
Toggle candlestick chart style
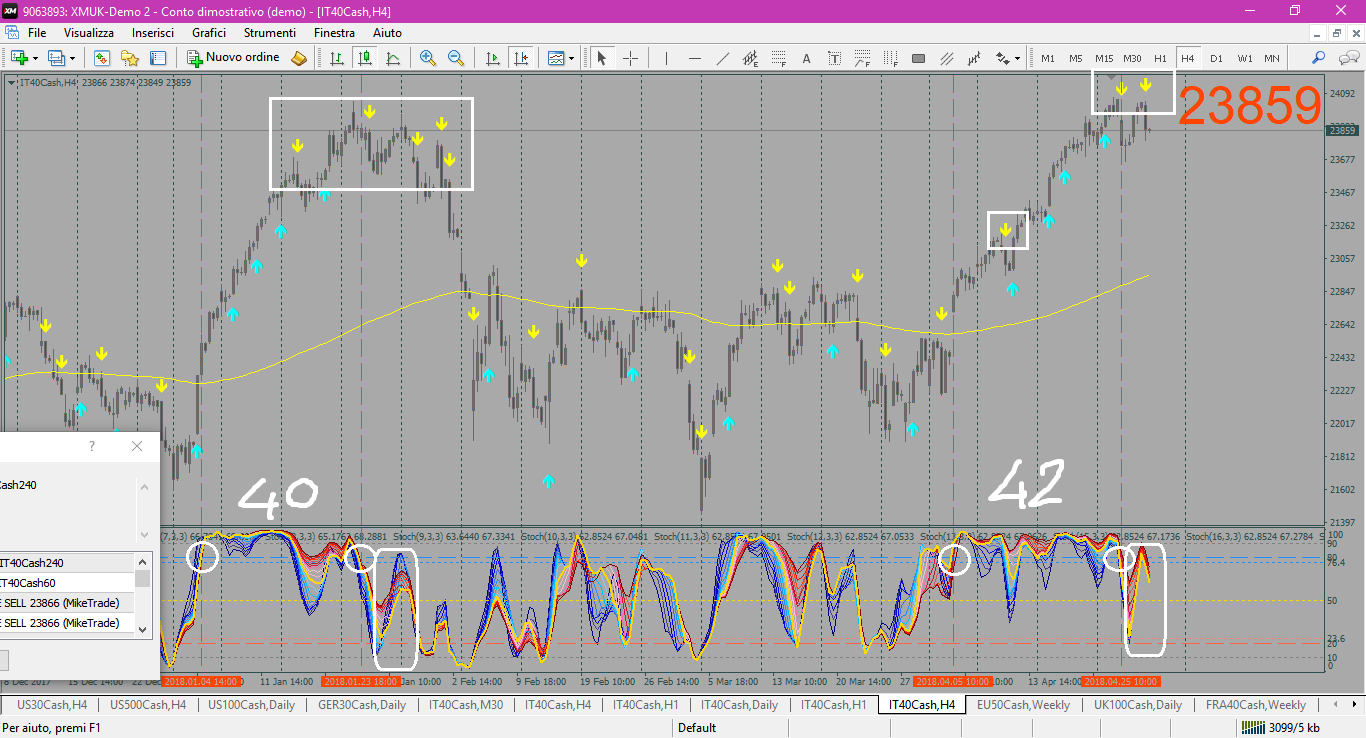[365, 58]
